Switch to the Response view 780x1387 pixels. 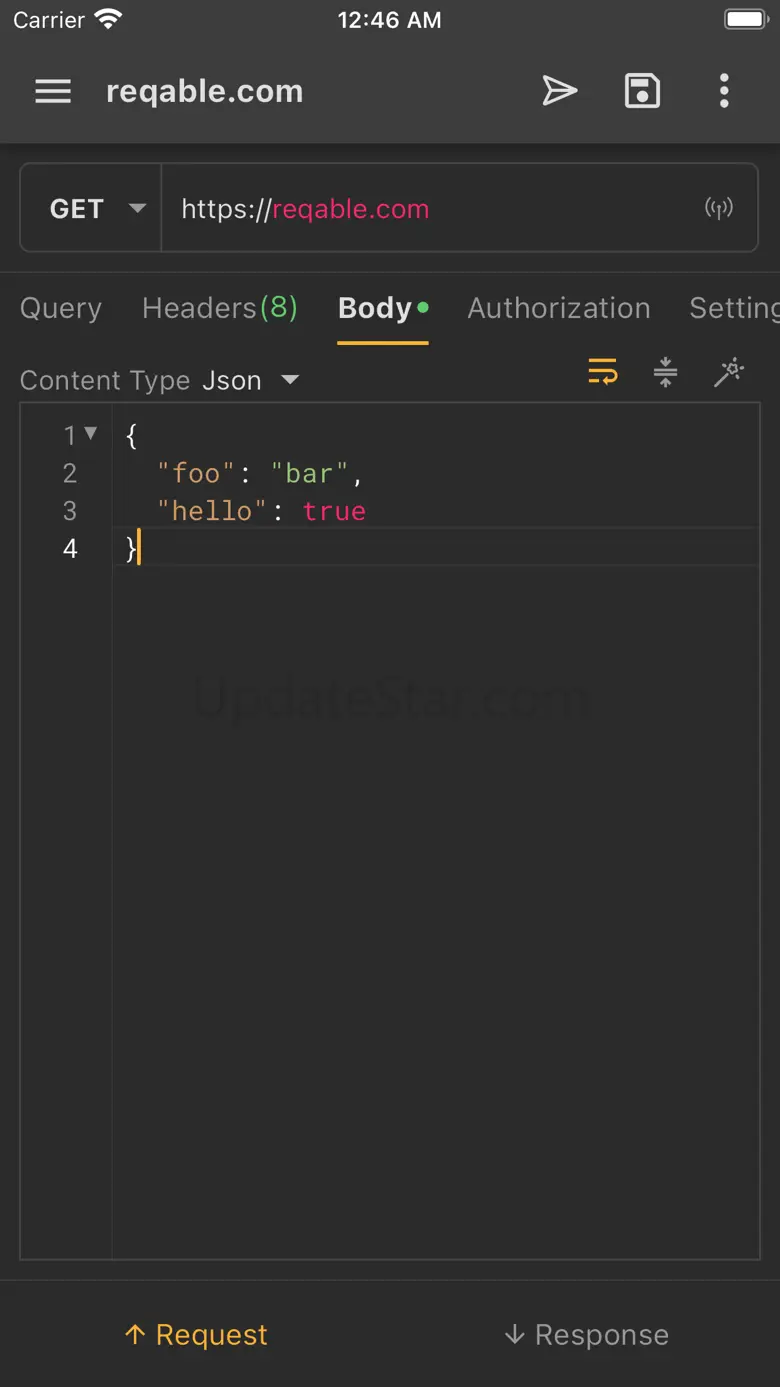point(586,1334)
